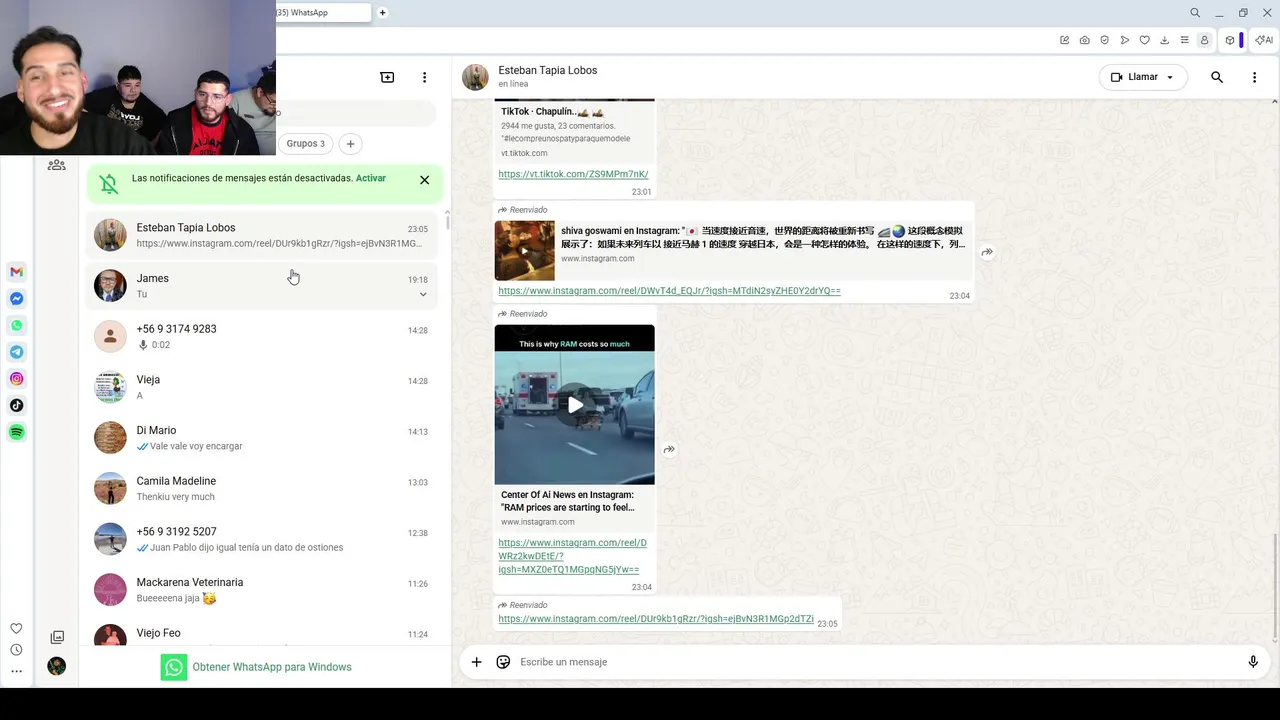The image size is (1280, 720).
Task: Open TikTok in the browser sidebar
Action: (x=16, y=405)
